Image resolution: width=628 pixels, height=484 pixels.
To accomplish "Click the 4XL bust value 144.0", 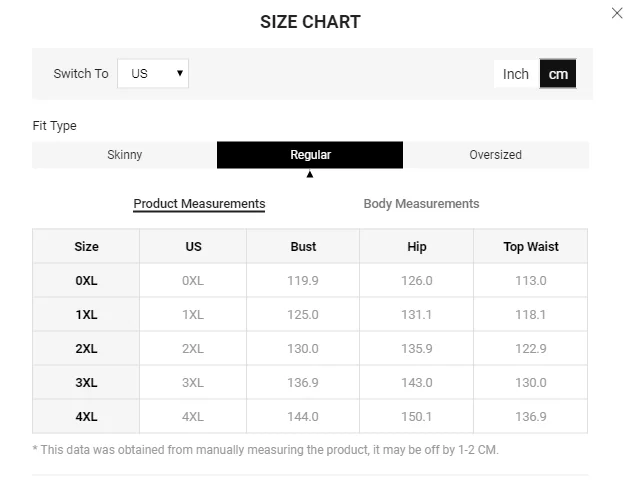I will point(303,417).
